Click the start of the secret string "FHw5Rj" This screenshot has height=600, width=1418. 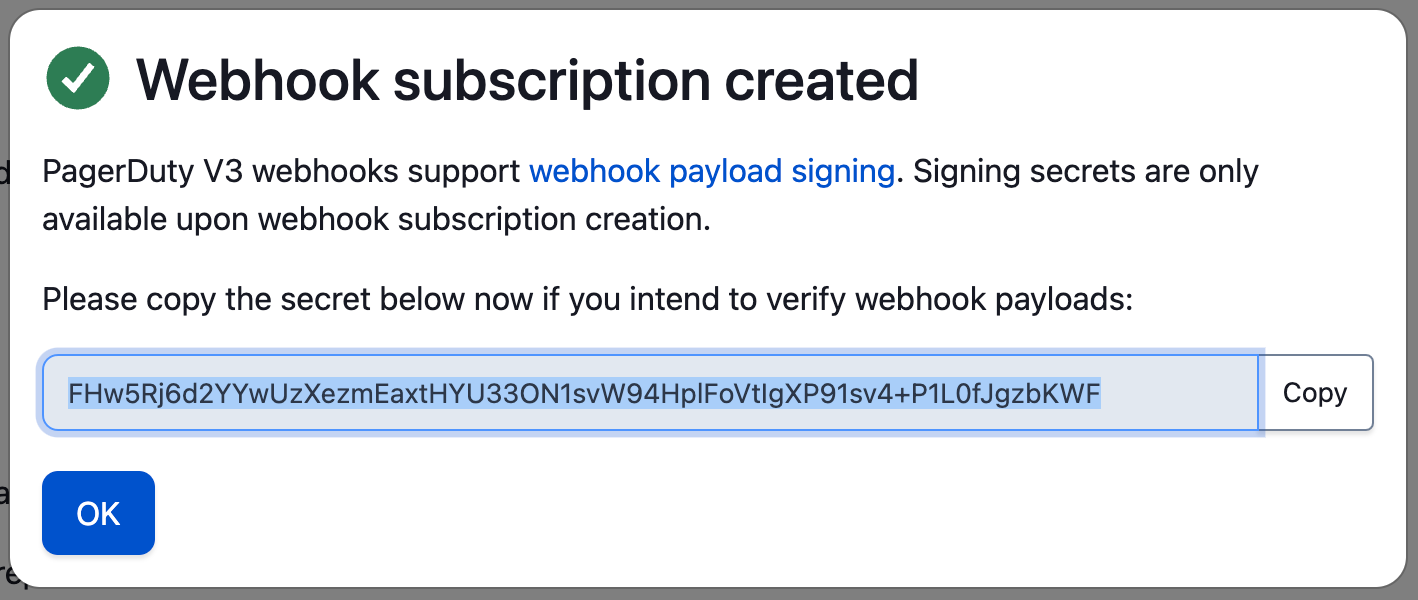pos(102,394)
